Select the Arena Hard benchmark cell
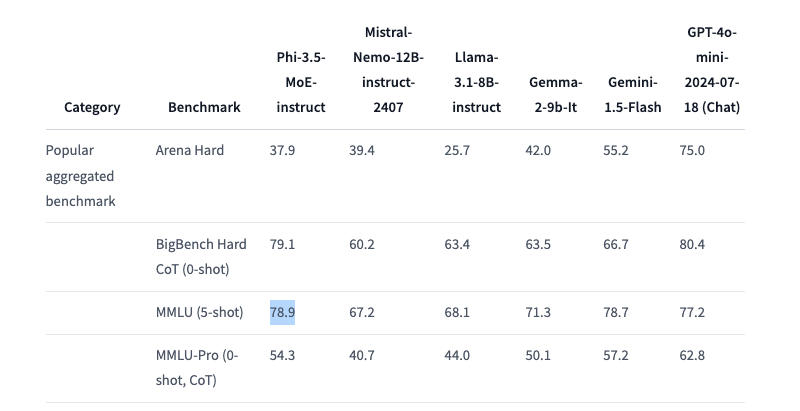This screenshot has height=411, width=800. tap(190, 151)
